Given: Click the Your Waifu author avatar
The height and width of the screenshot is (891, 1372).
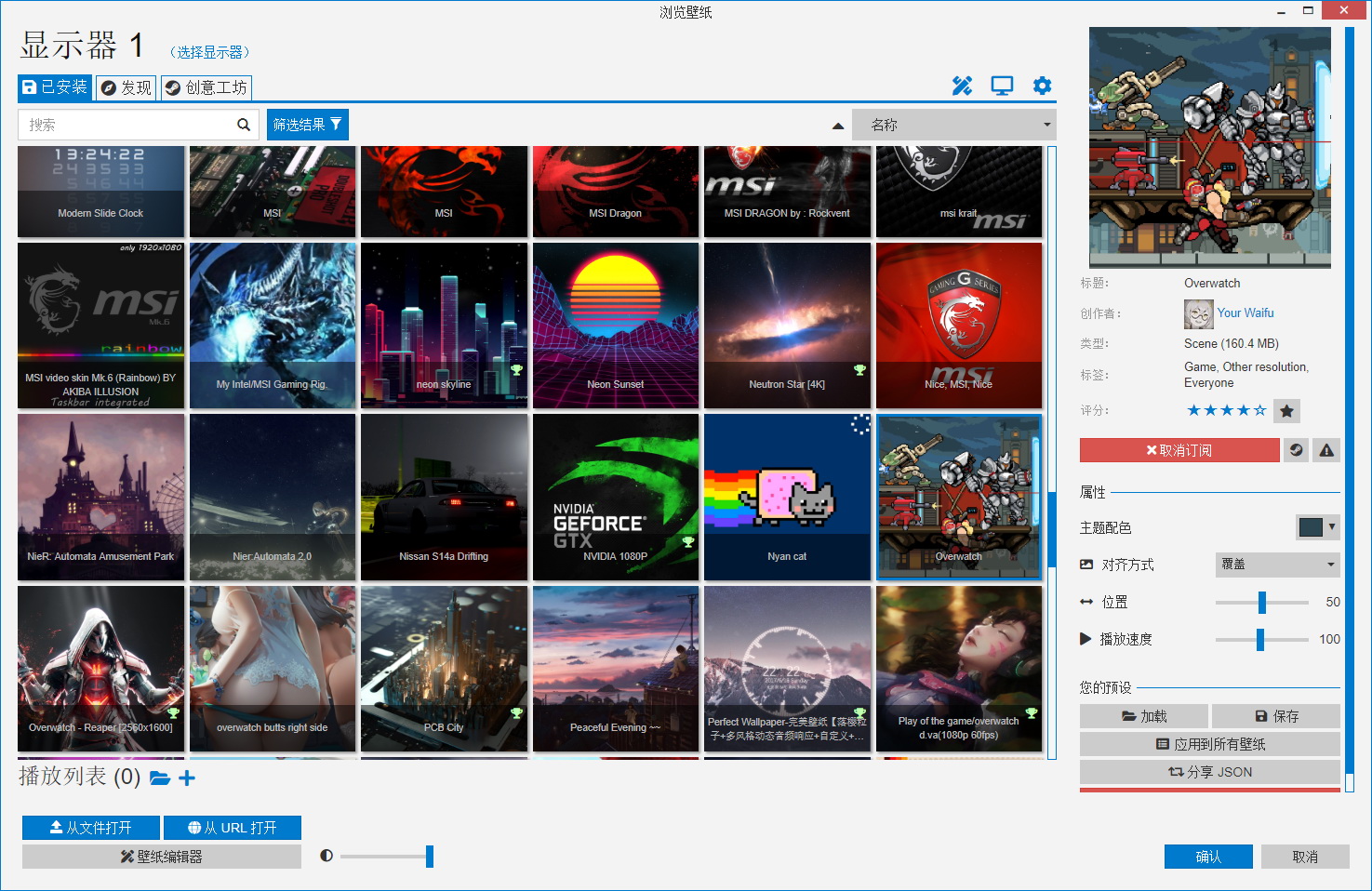Looking at the screenshot, I should click(1199, 314).
